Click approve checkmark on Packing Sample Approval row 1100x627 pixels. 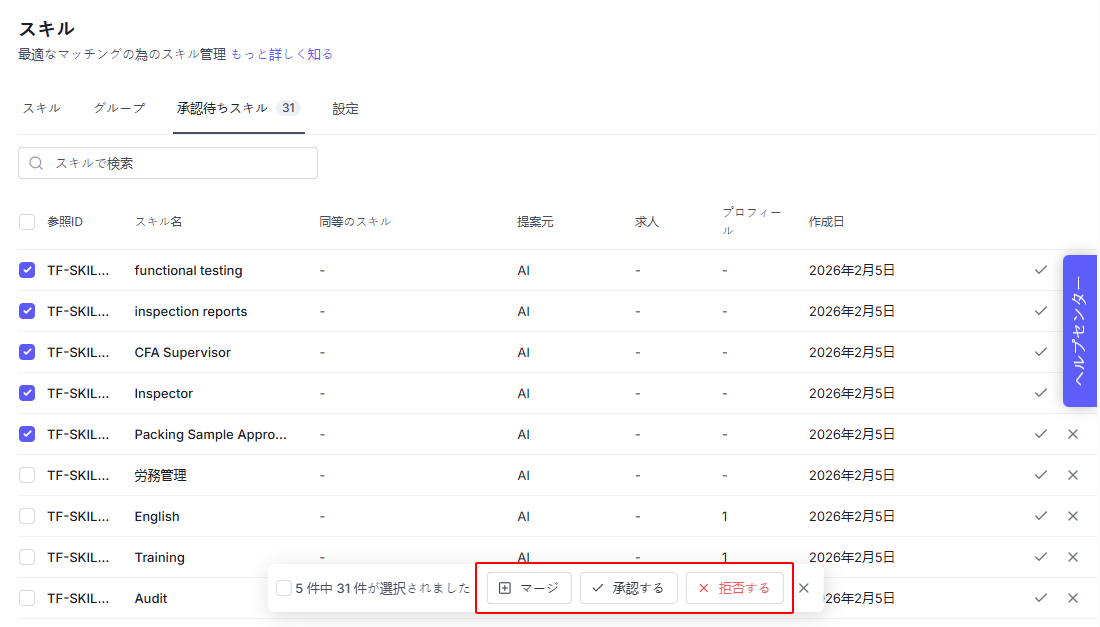1041,434
